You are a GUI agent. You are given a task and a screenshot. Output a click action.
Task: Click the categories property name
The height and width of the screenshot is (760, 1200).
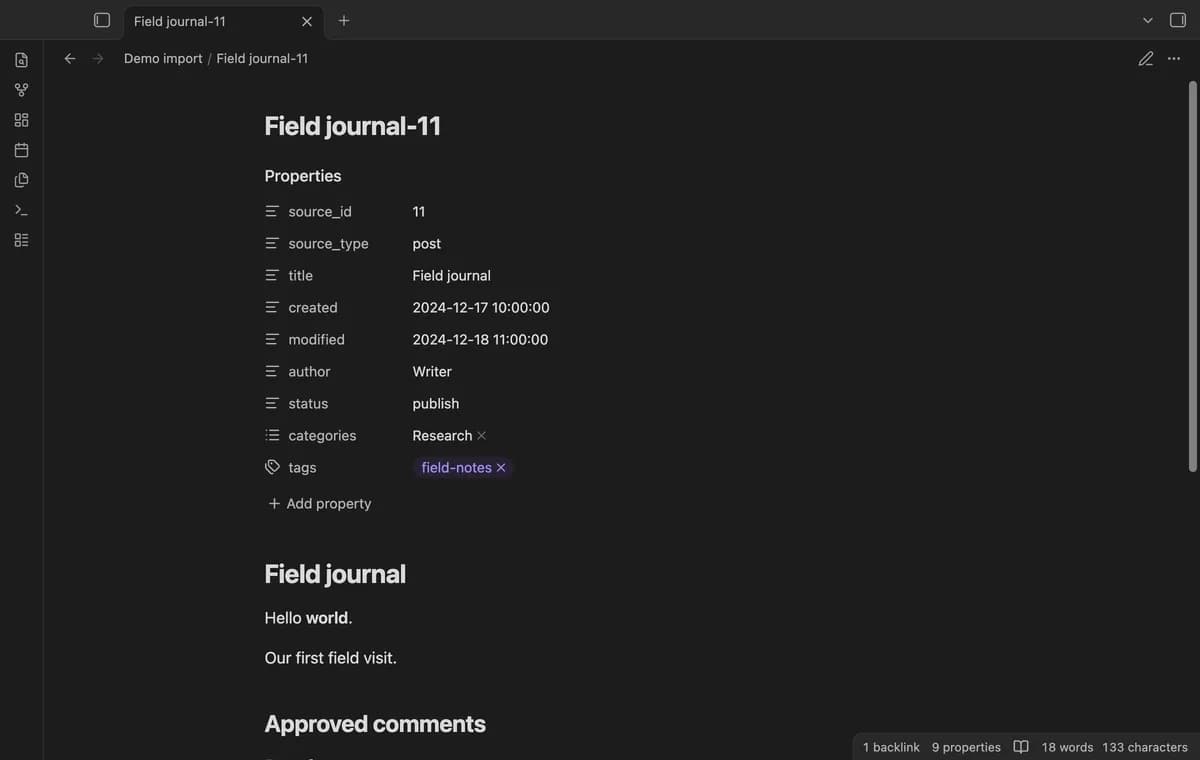322,436
